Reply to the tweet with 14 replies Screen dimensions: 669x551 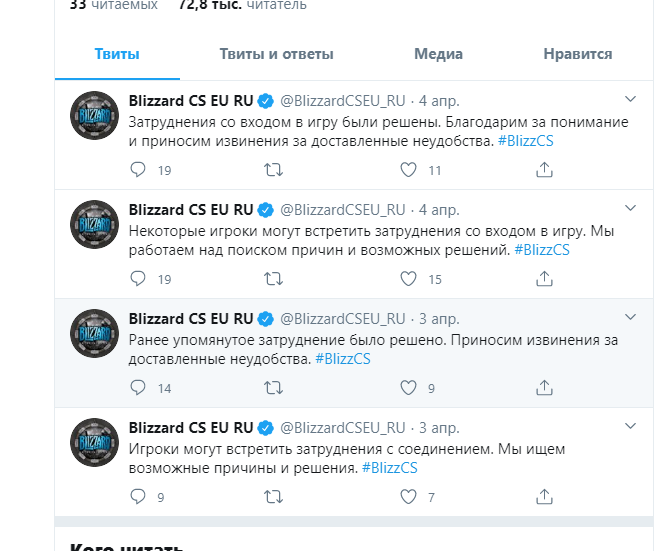point(138,388)
